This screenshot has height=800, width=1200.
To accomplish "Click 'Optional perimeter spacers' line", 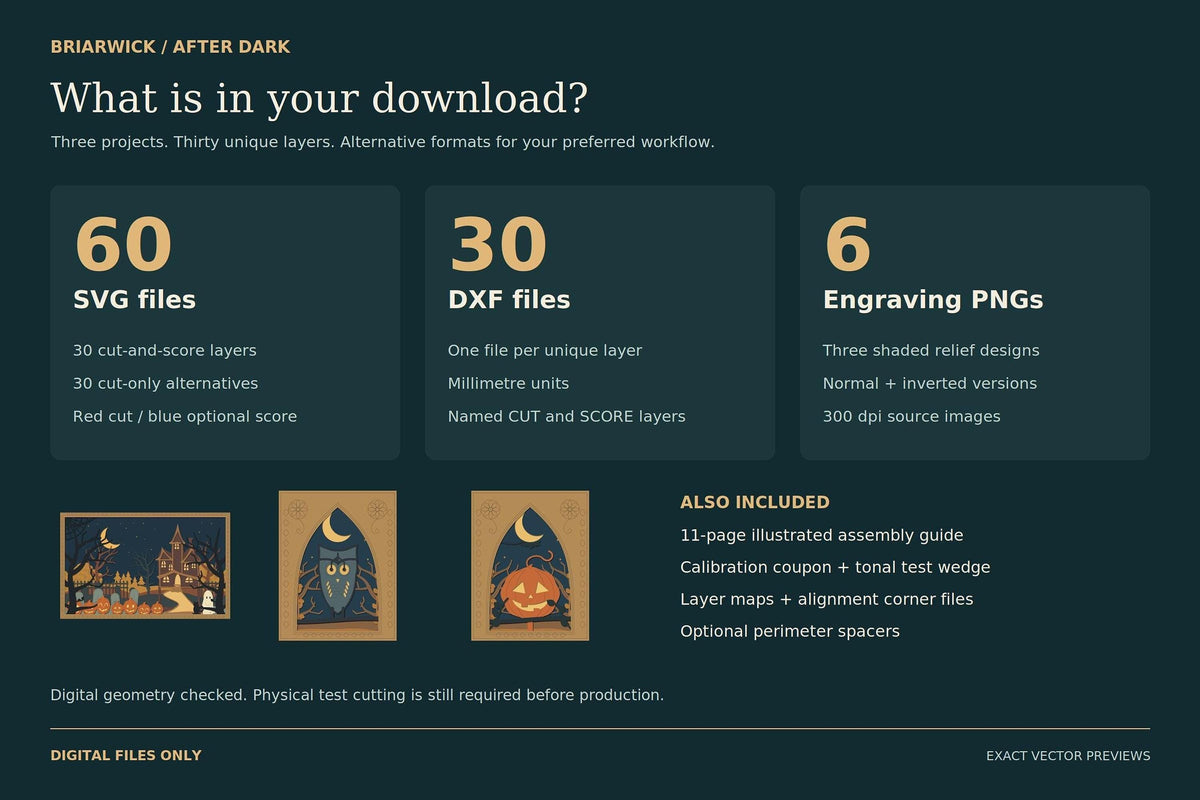I will point(790,632).
